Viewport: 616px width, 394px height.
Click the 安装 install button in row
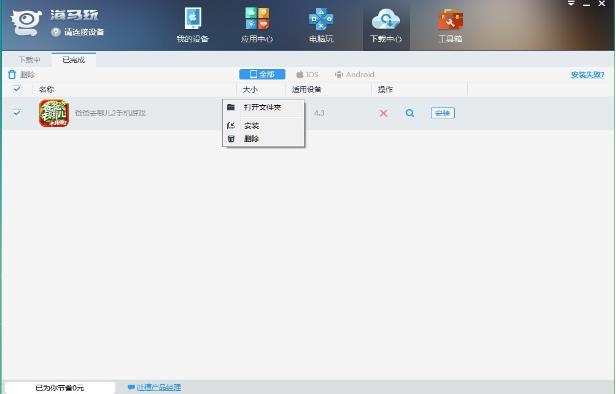tap(443, 113)
